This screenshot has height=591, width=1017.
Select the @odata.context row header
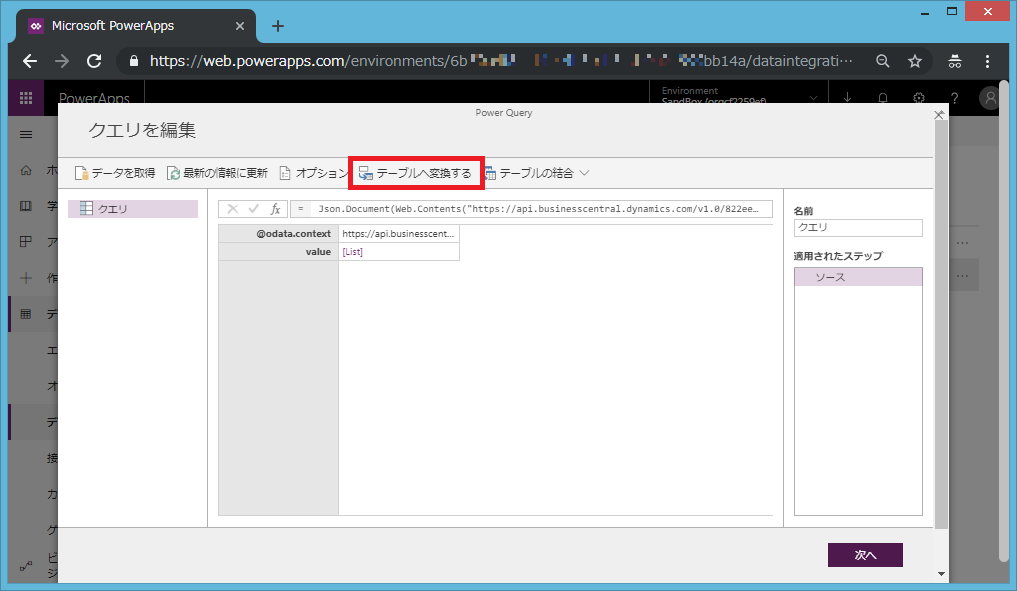pyautogui.click(x=278, y=234)
